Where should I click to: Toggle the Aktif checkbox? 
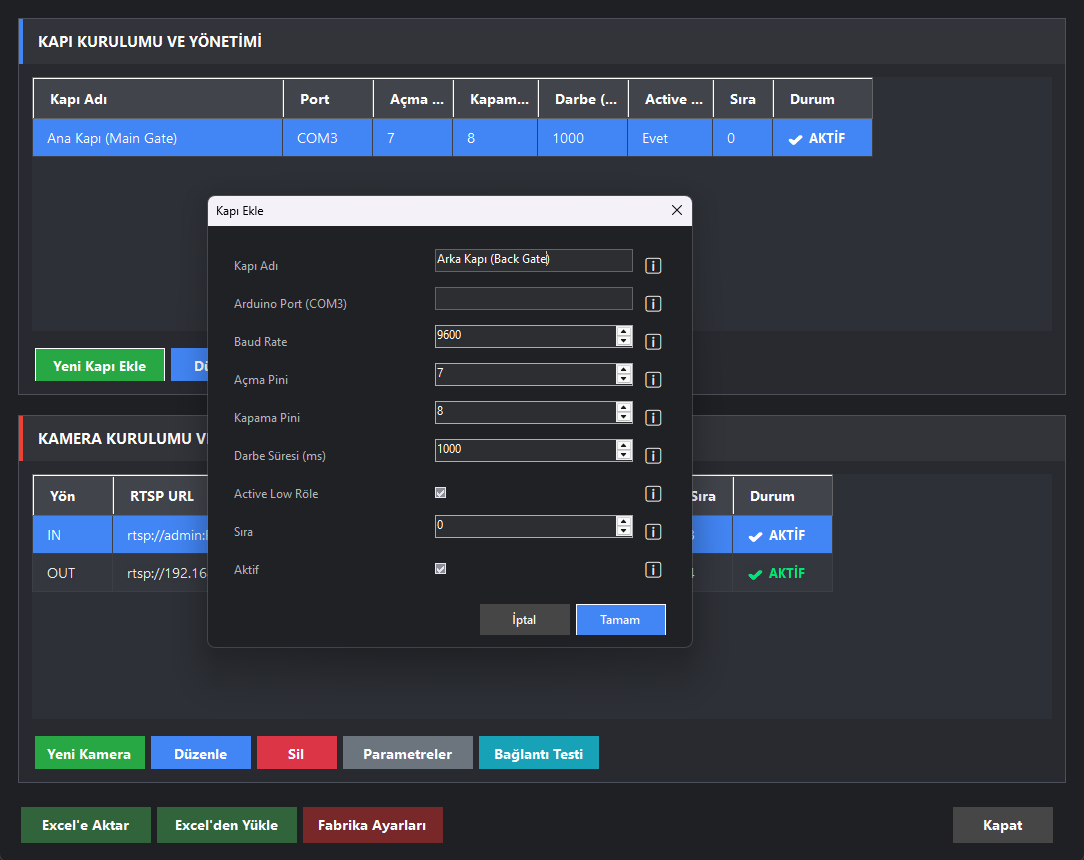click(x=440, y=569)
